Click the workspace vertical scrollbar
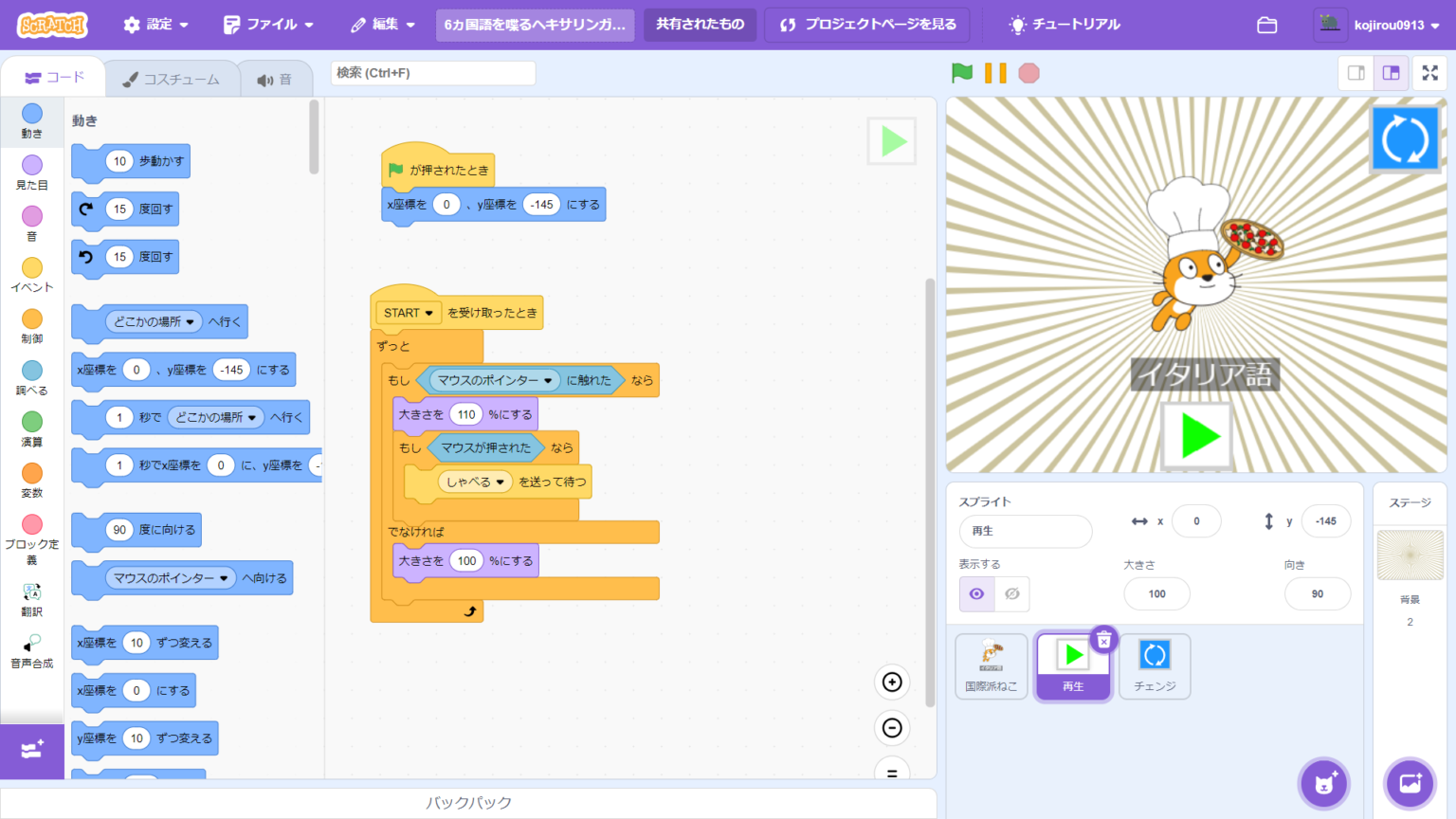 (x=930, y=493)
